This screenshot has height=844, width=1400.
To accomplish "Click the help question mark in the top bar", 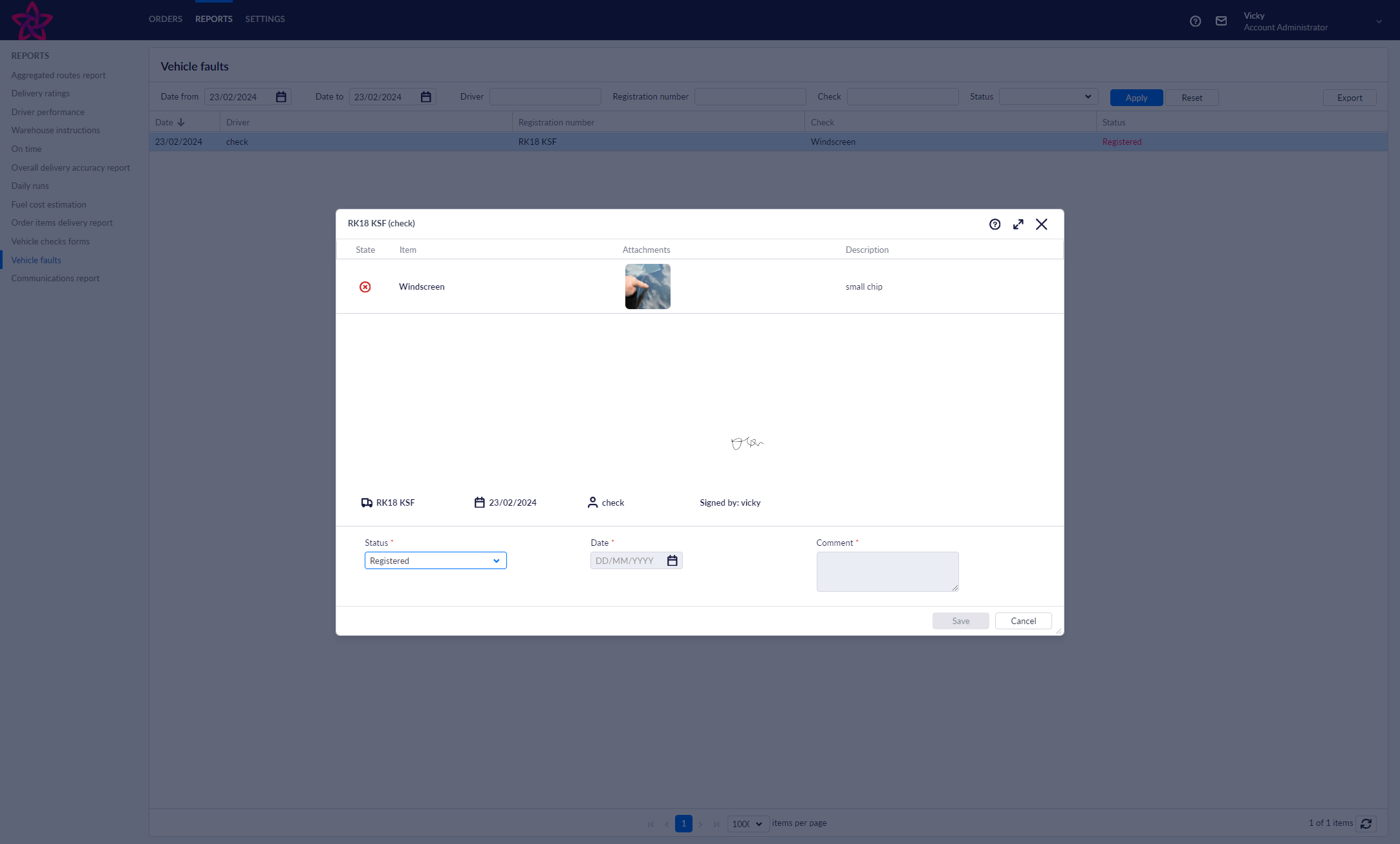I will click(1195, 21).
